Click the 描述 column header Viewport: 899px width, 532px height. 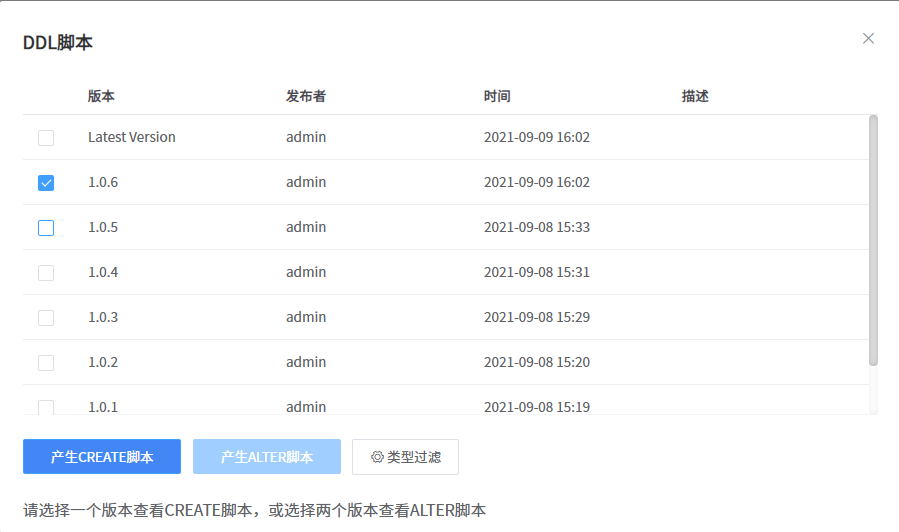tap(695, 96)
